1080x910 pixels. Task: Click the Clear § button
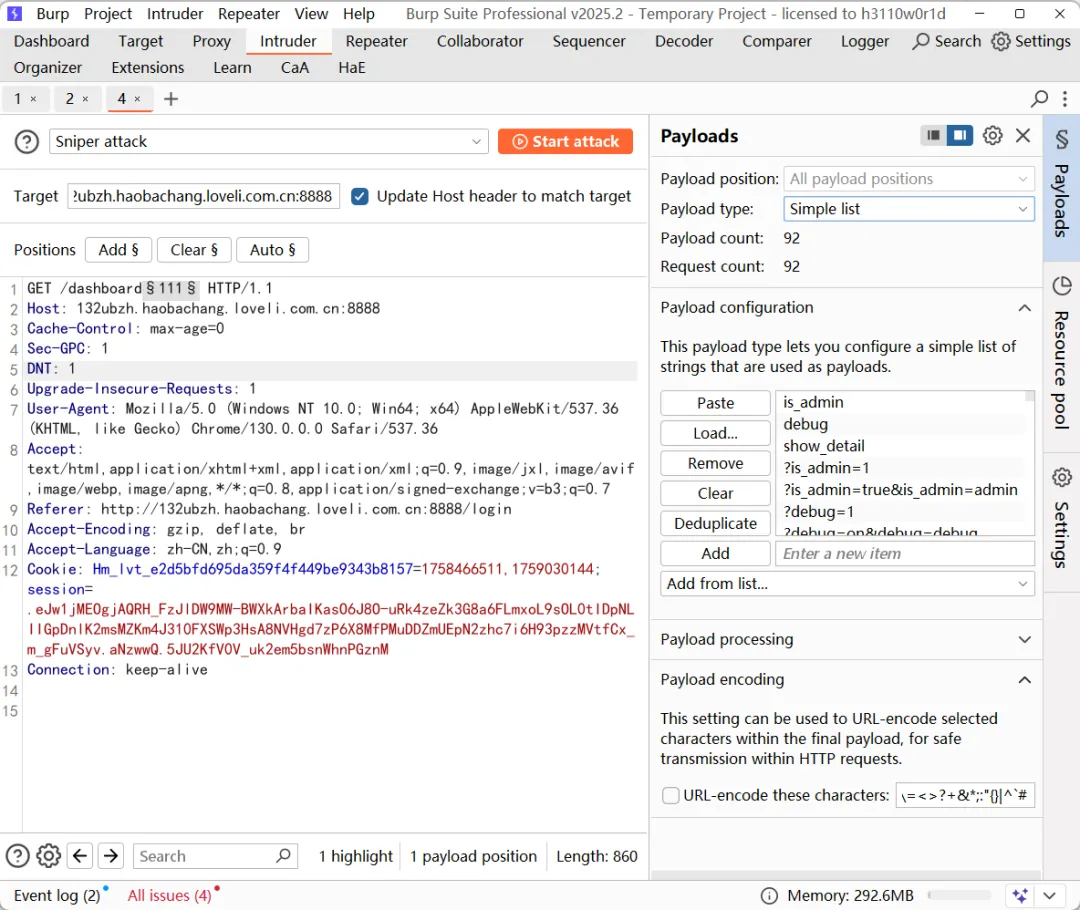194,250
